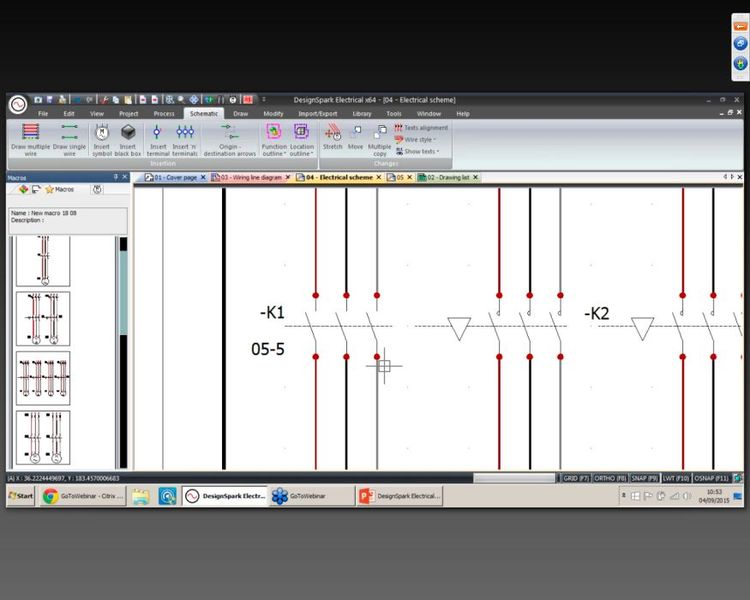The height and width of the screenshot is (600, 750).
Task: Click the Macros list vertical scrollbar
Action: (x=123, y=293)
